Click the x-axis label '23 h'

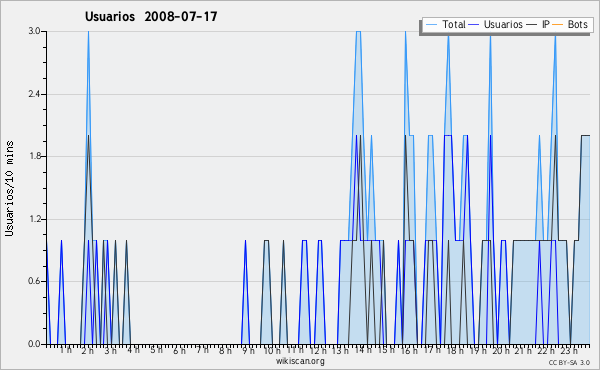(x=569, y=350)
